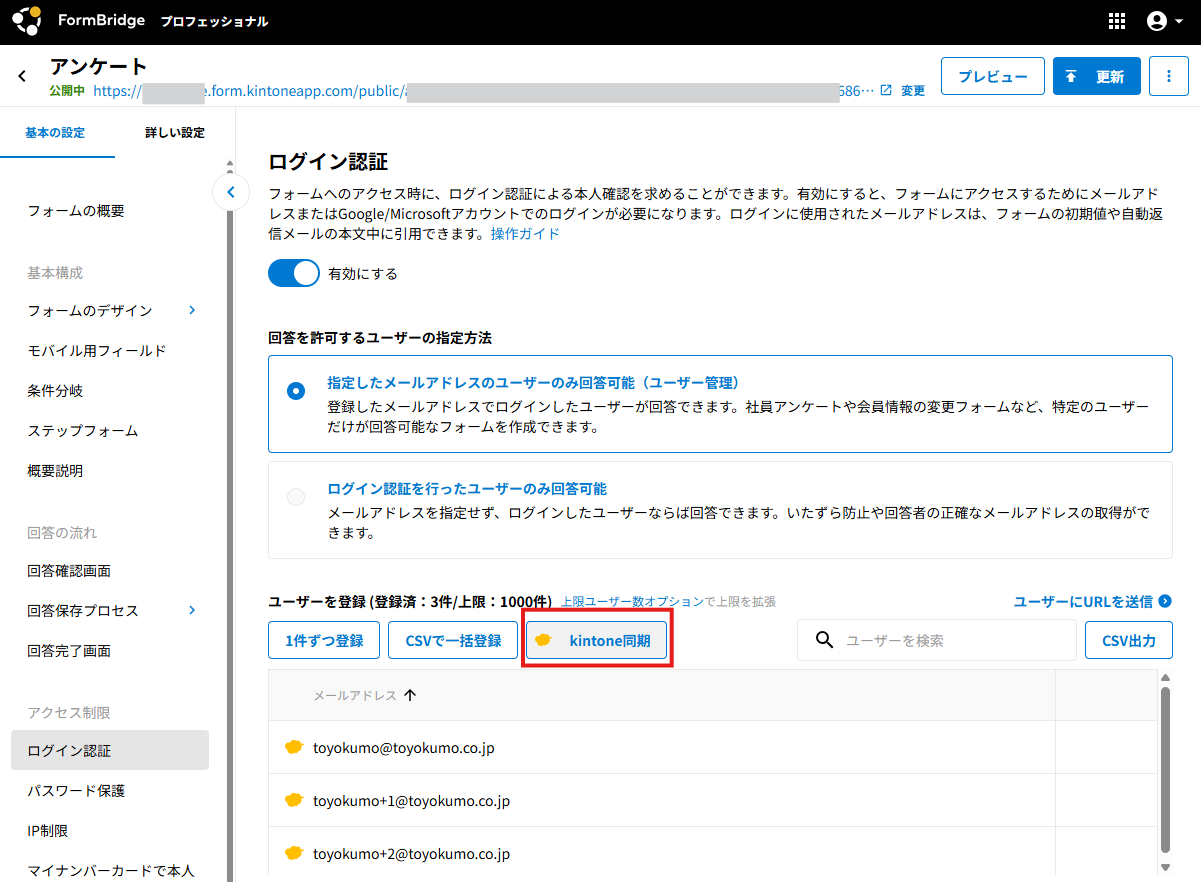Click the search magnifier icon

click(x=825, y=640)
